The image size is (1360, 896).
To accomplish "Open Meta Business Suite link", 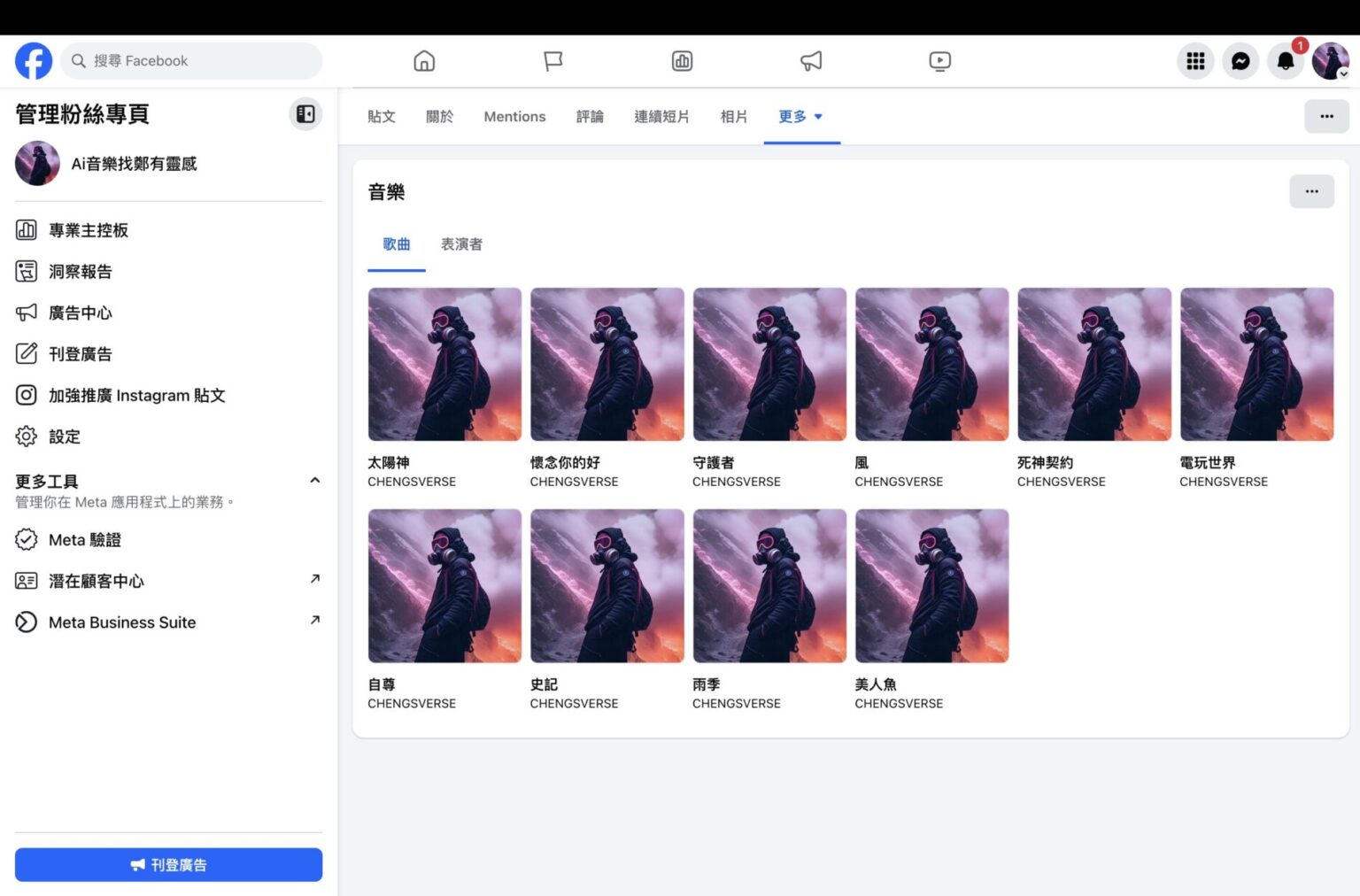I will tap(122, 622).
